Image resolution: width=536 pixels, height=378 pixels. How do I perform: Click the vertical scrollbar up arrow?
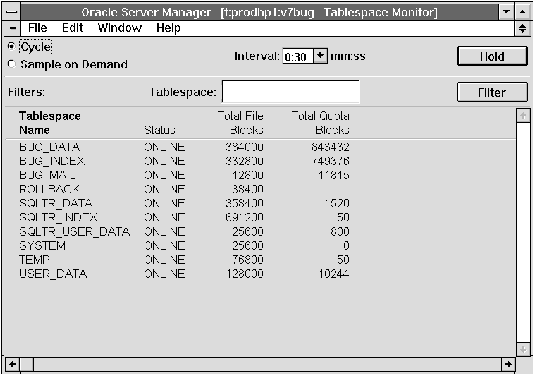pos(523,116)
